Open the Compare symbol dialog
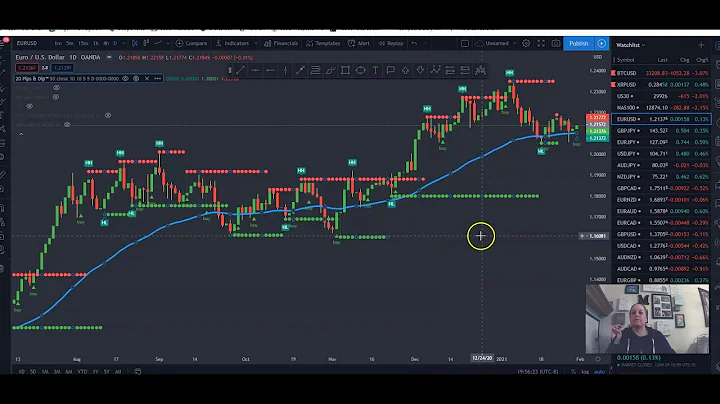720x404 pixels. click(191, 43)
